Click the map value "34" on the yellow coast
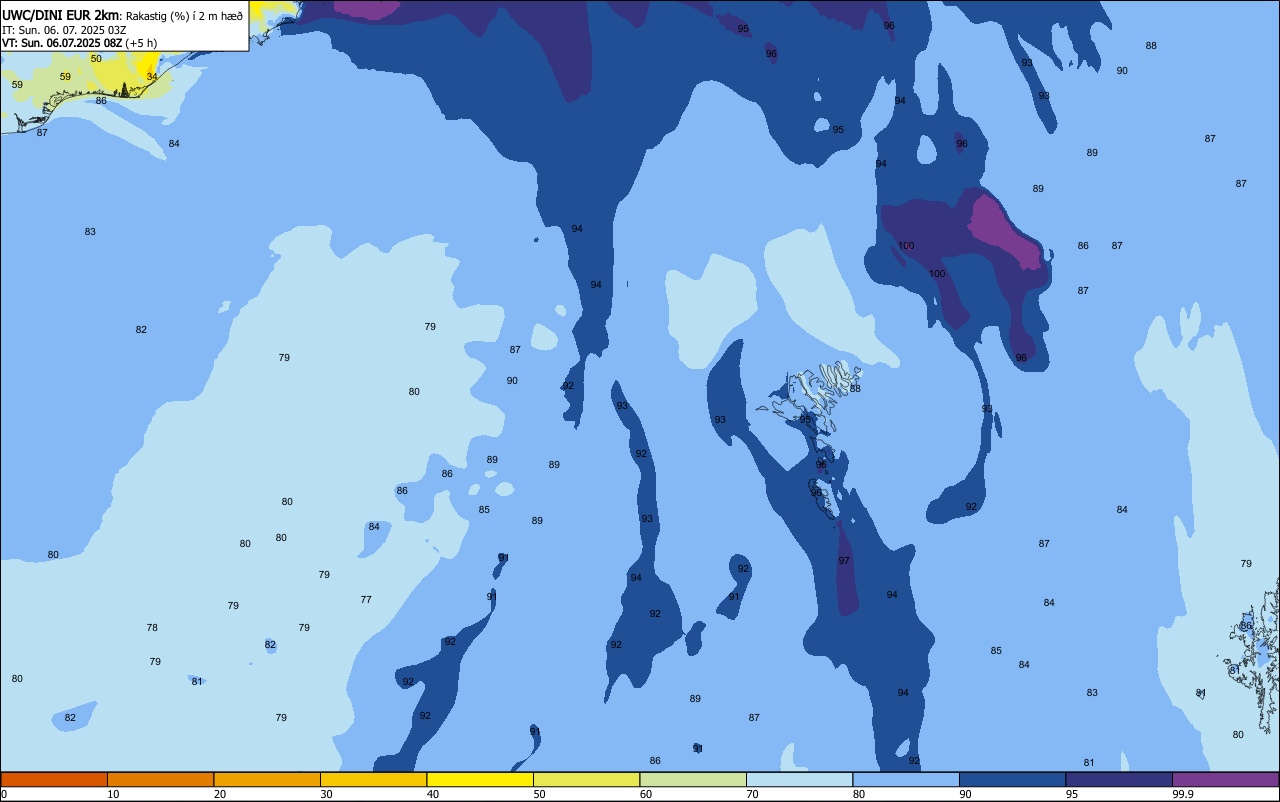 152,77
